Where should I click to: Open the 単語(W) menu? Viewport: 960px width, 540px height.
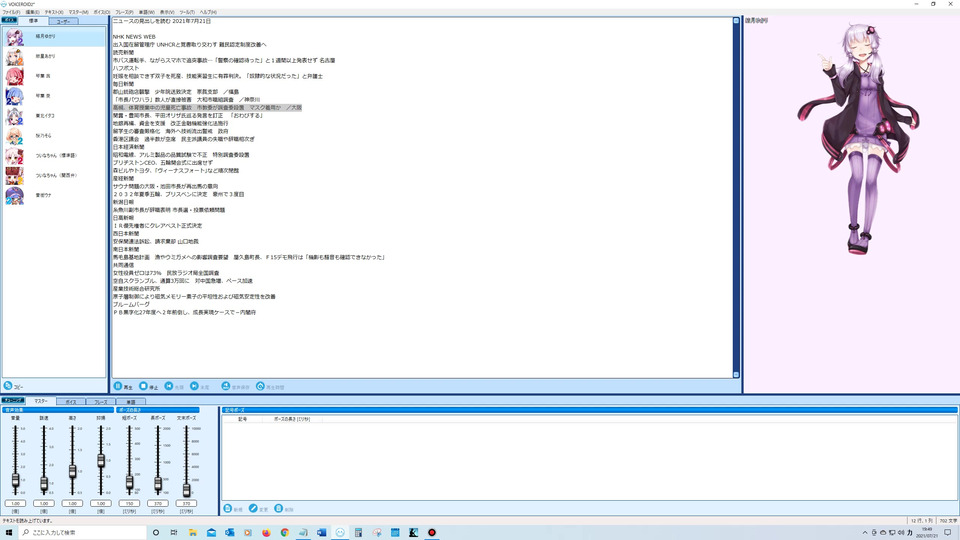click(146, 12)
